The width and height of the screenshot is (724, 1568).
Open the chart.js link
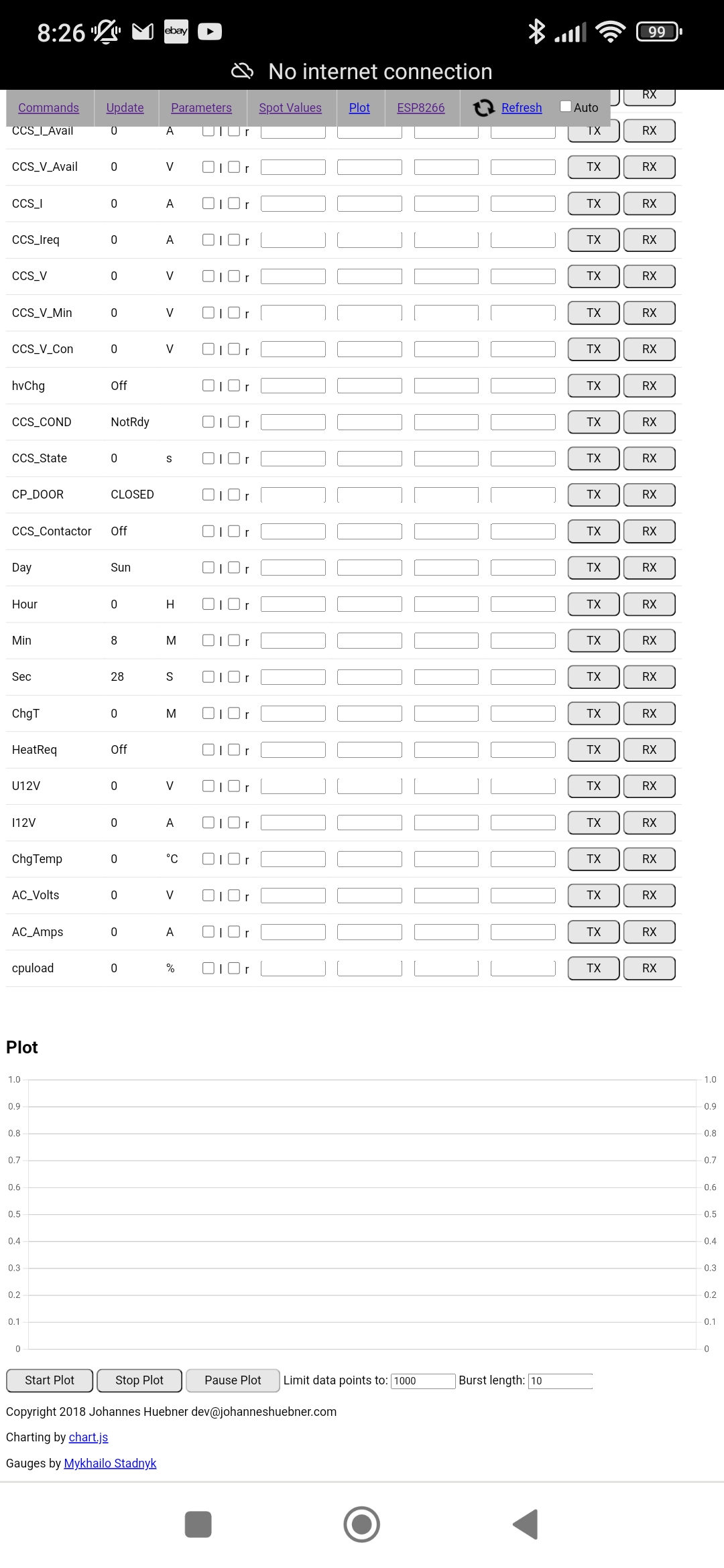[x=88, y=1437]
